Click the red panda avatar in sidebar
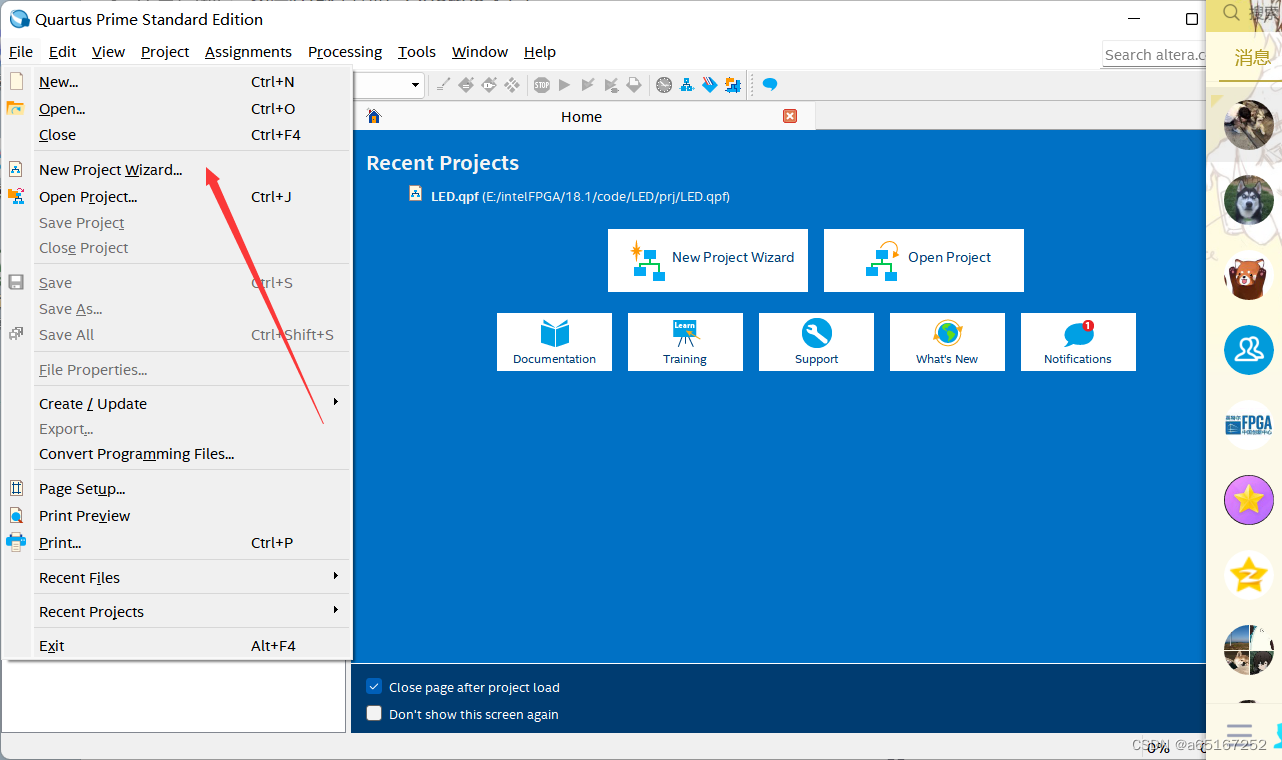This screenshot has height=760, width=1282. coord(1248,275)
